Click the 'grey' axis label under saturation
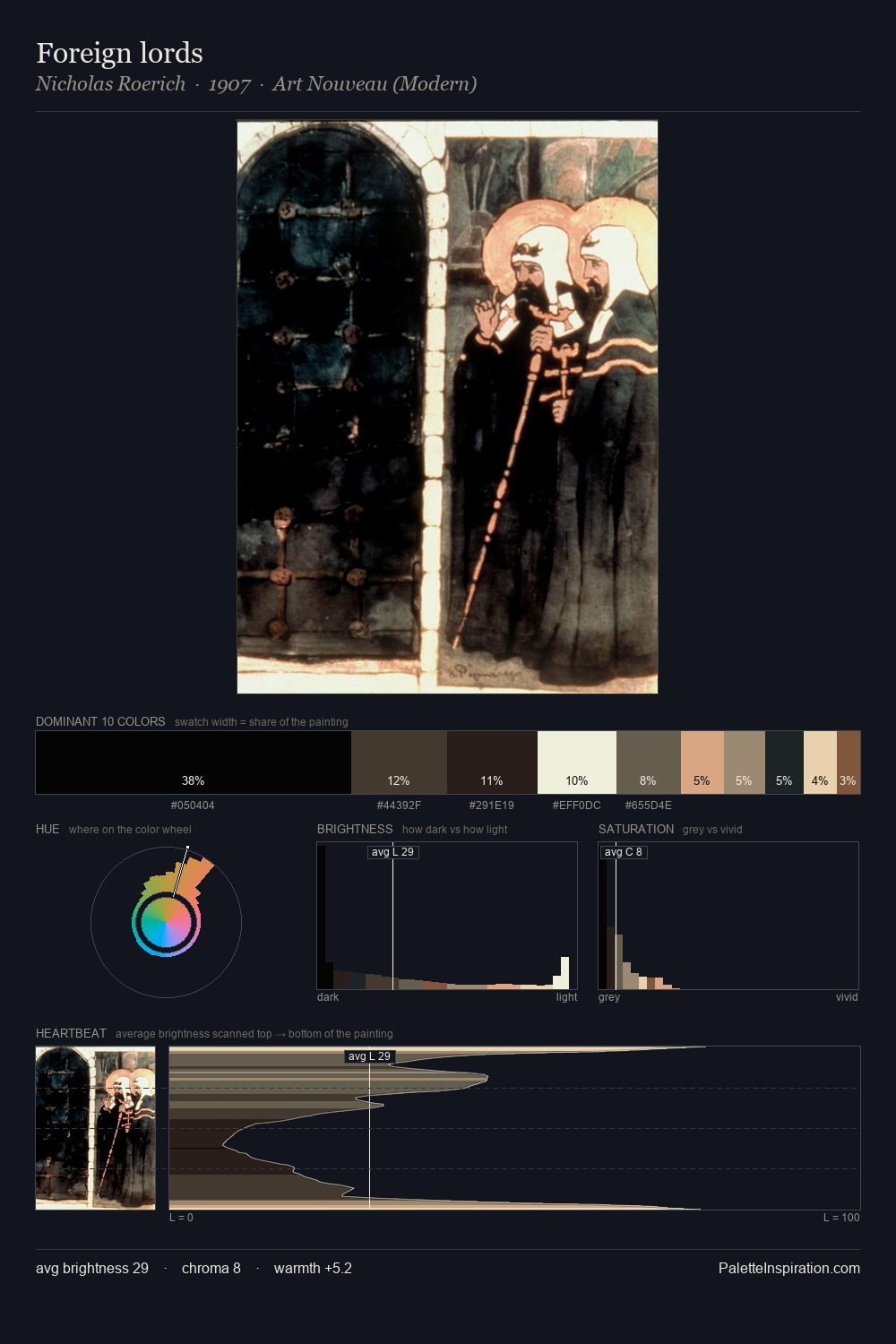 pos(609,997)
